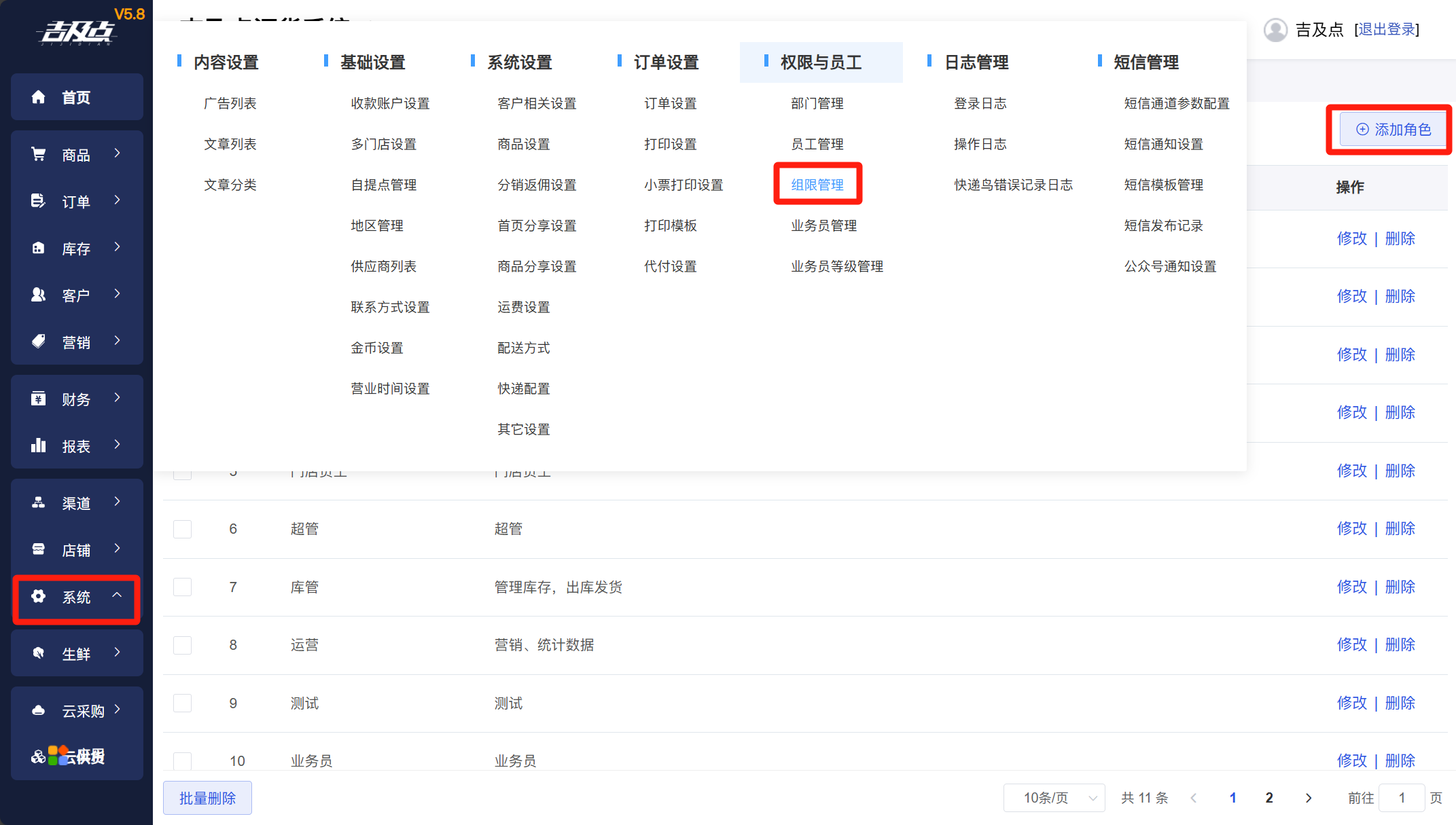The width and height of the screenshot is (1456, 825).
Task: Click the home icon in sidebar
Action: tap(39, 97)
